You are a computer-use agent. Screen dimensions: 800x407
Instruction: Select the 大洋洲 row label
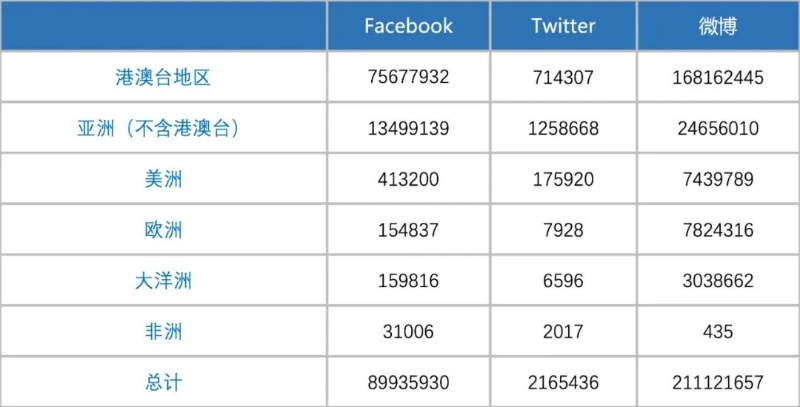coord(163,281)
